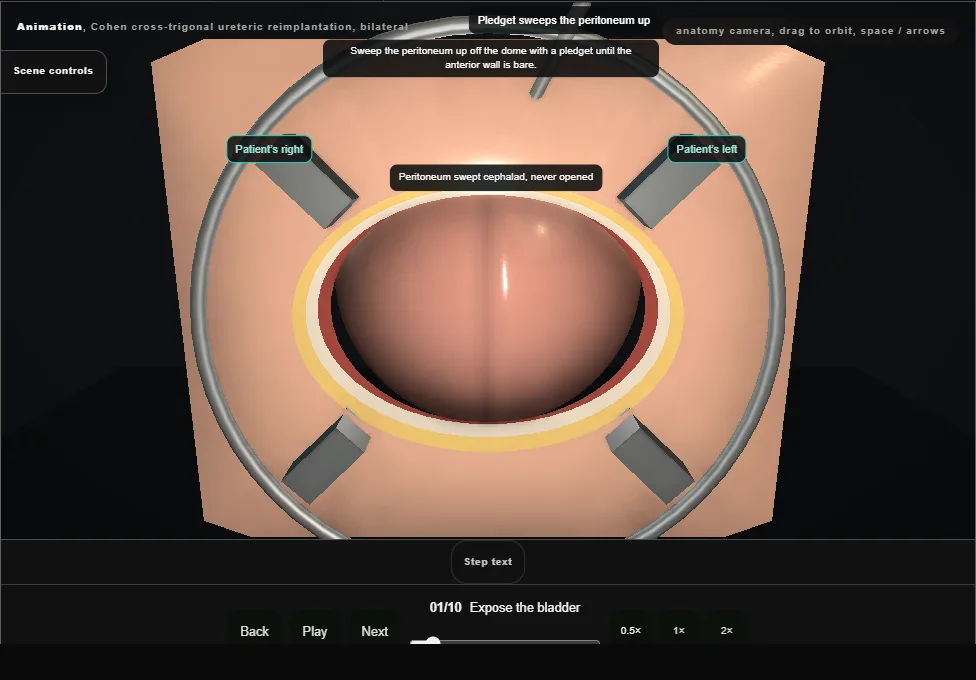Click the Animation title heading
Screen dimensions: 976x680
212,27
